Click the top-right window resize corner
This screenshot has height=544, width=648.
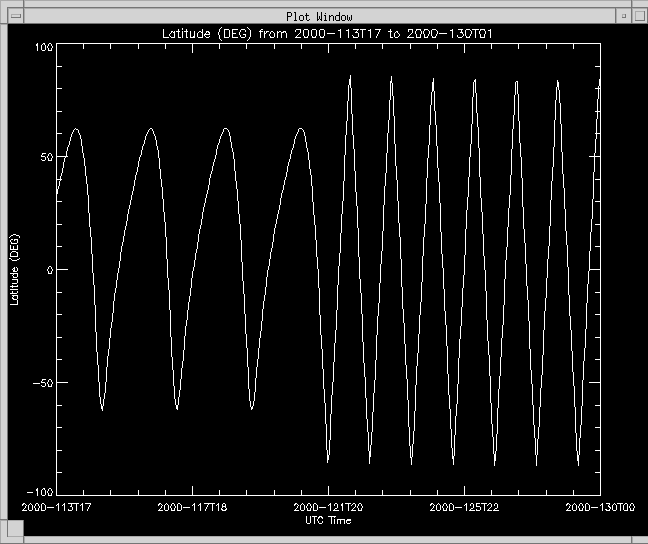click(x=642, y=5)
